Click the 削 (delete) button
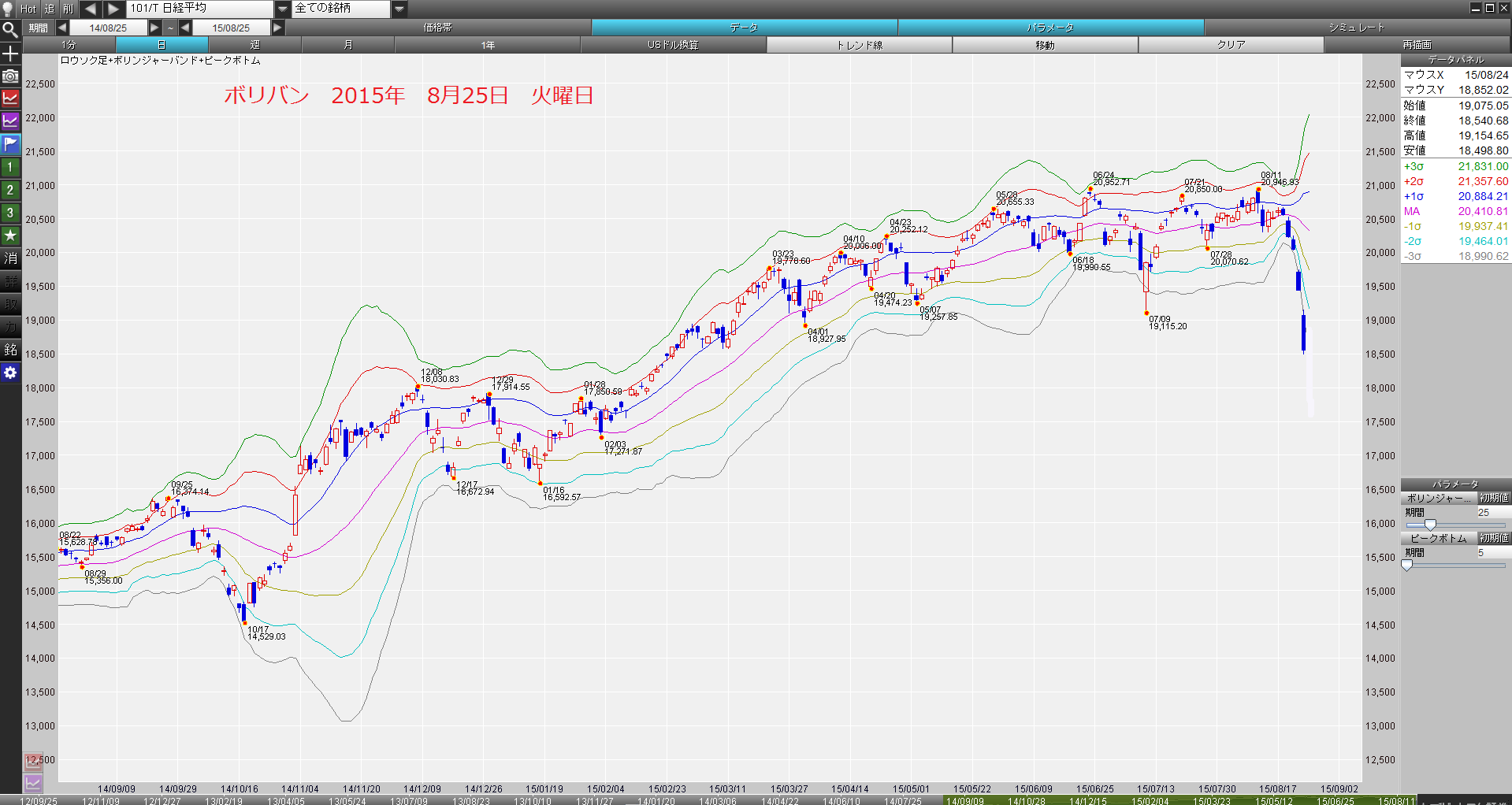1512x805 pixels. click(68, 9)
